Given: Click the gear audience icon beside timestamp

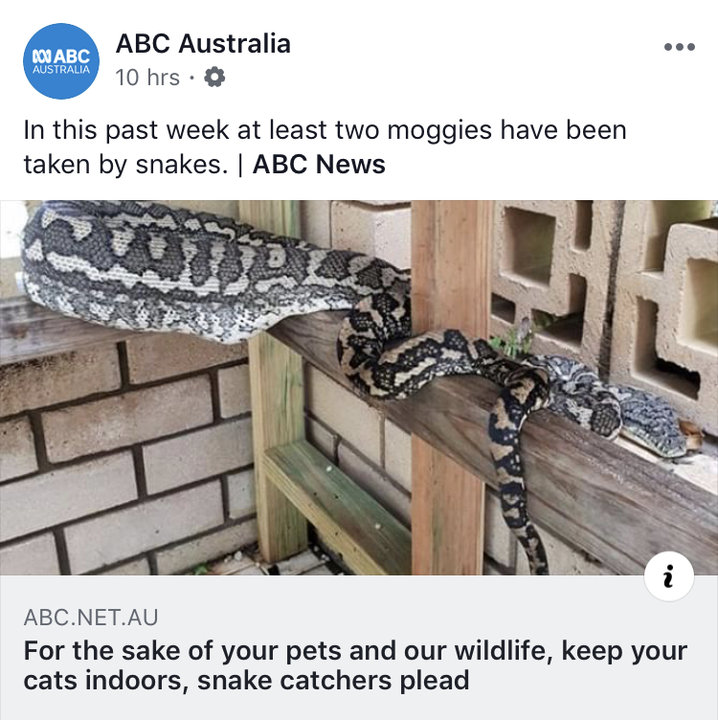Looking at the screenshot, I should click(214, 77).
